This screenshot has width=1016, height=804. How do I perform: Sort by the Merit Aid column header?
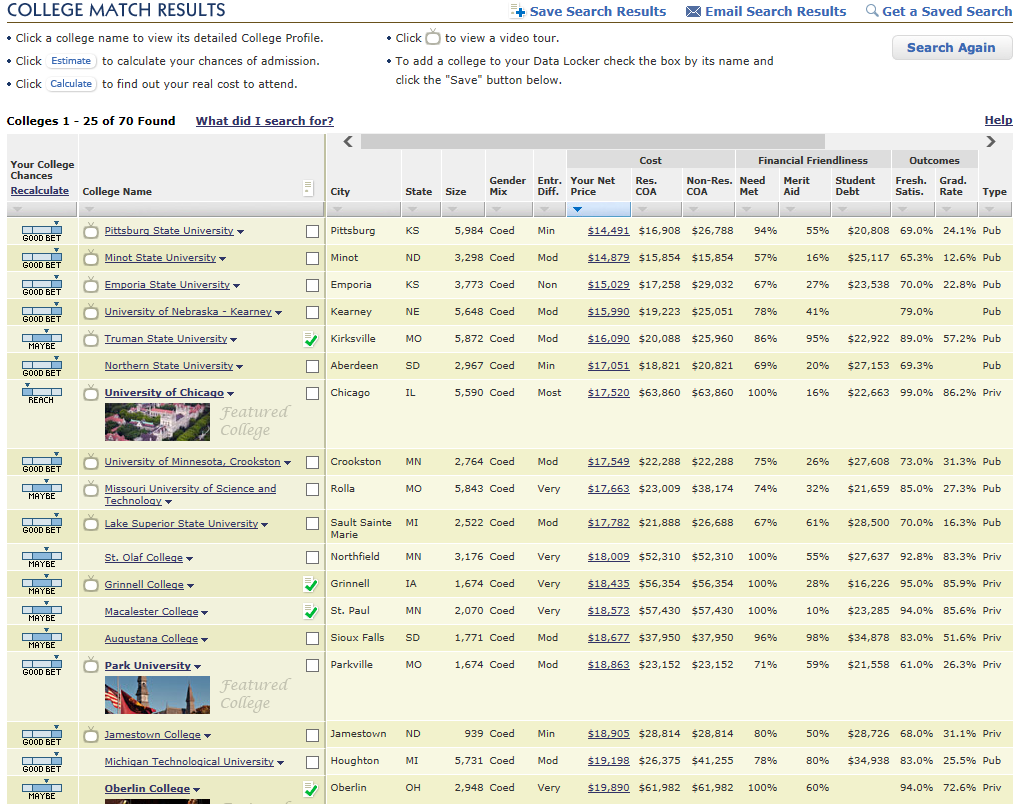(x=796, y=186)
